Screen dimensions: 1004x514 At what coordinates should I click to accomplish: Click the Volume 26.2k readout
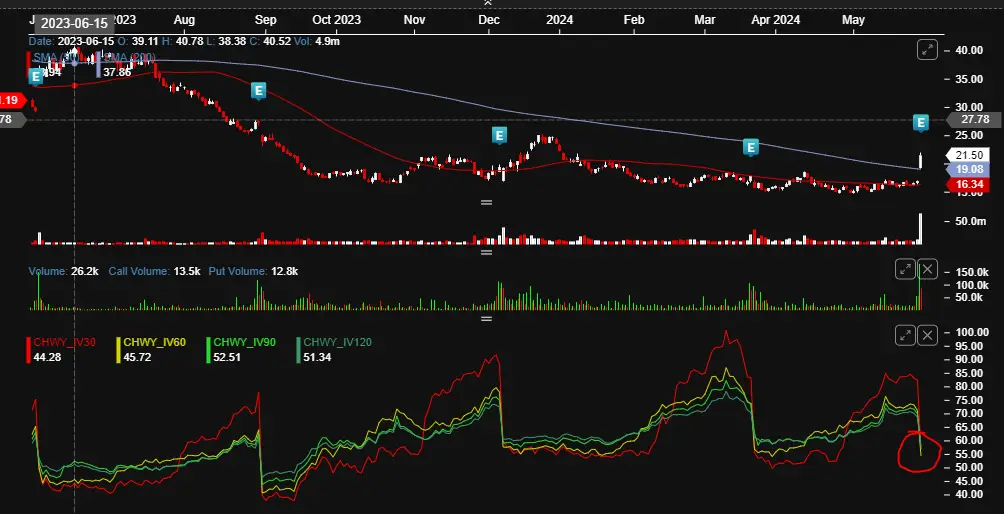(63, 271)
